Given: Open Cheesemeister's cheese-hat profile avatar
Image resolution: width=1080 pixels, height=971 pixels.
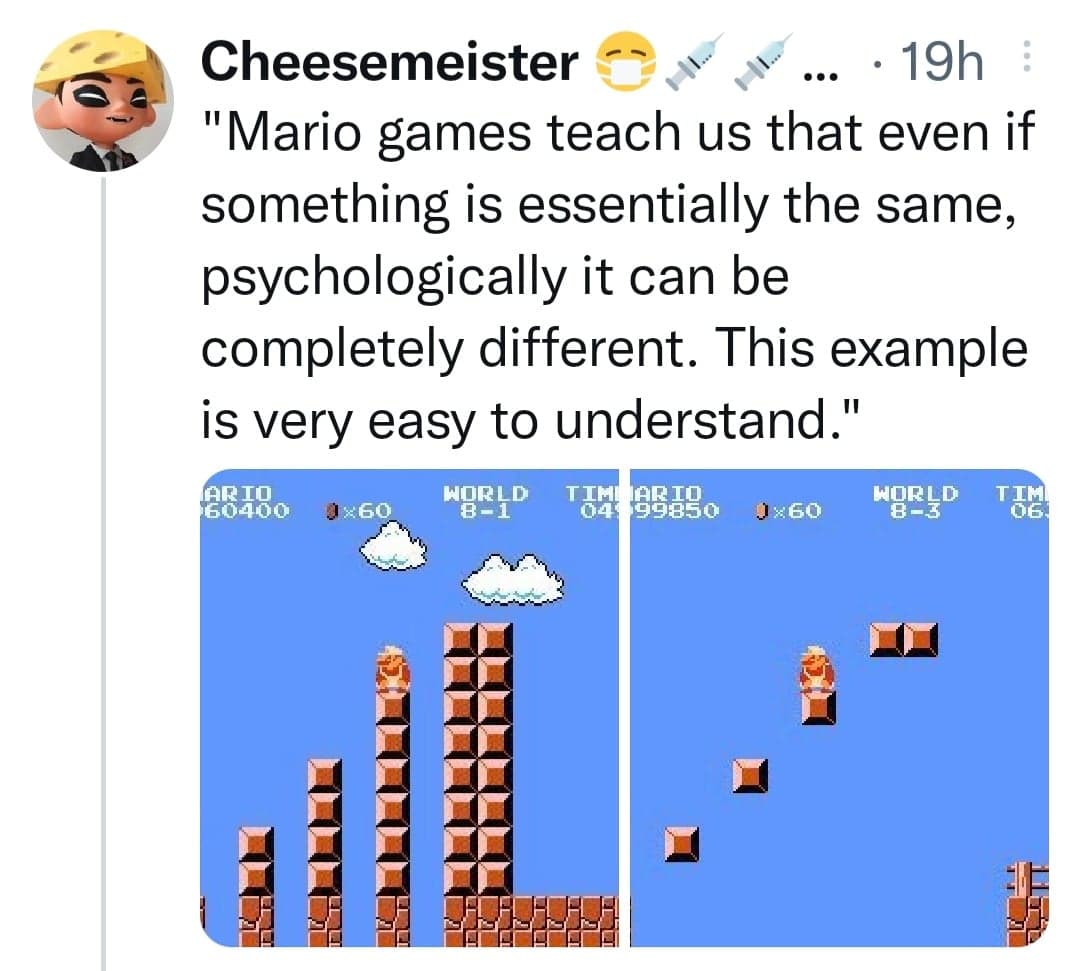Looking at the screenshot, I should coord(103,101).
